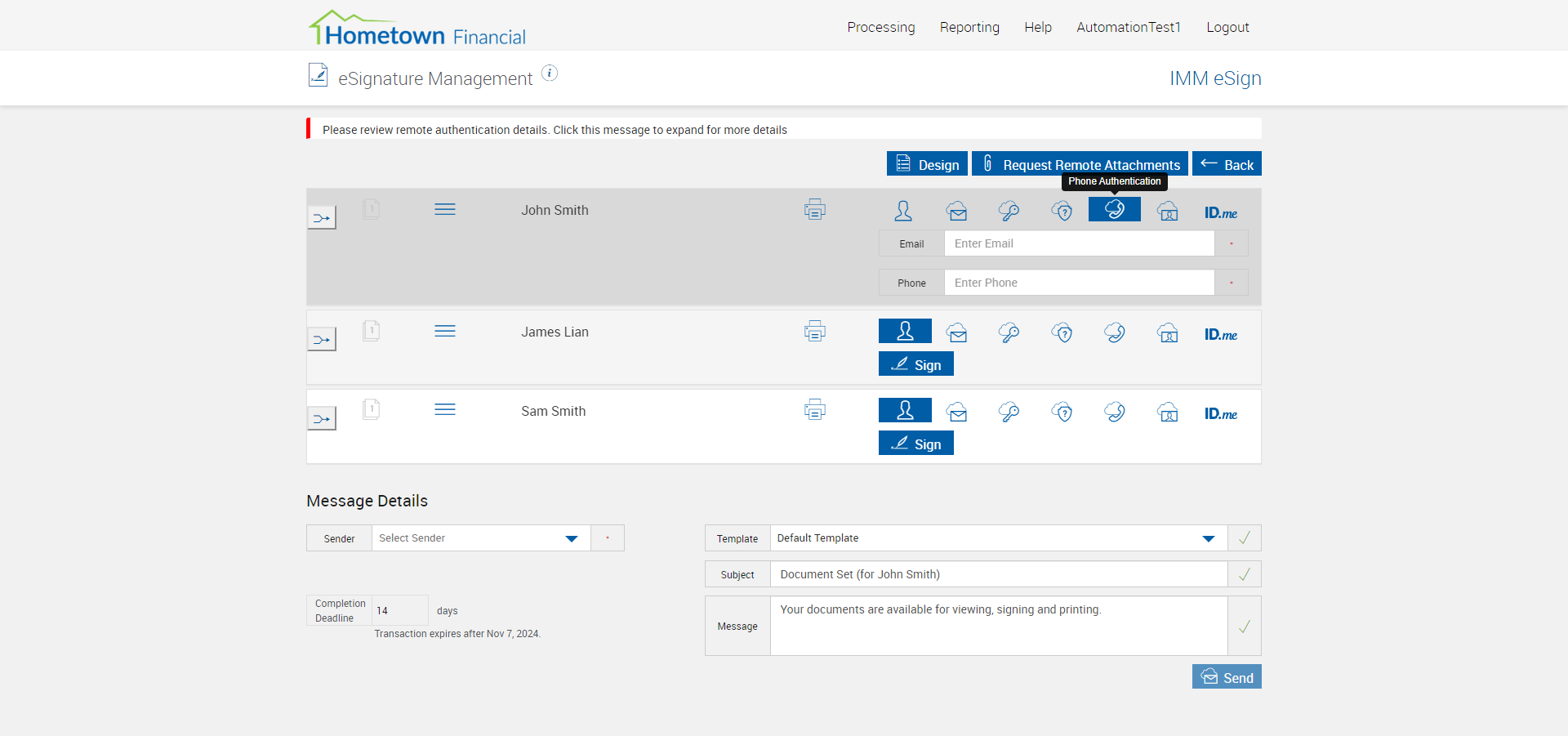Click the Design button
The image size is (1568, 736).
pos(927,163)
